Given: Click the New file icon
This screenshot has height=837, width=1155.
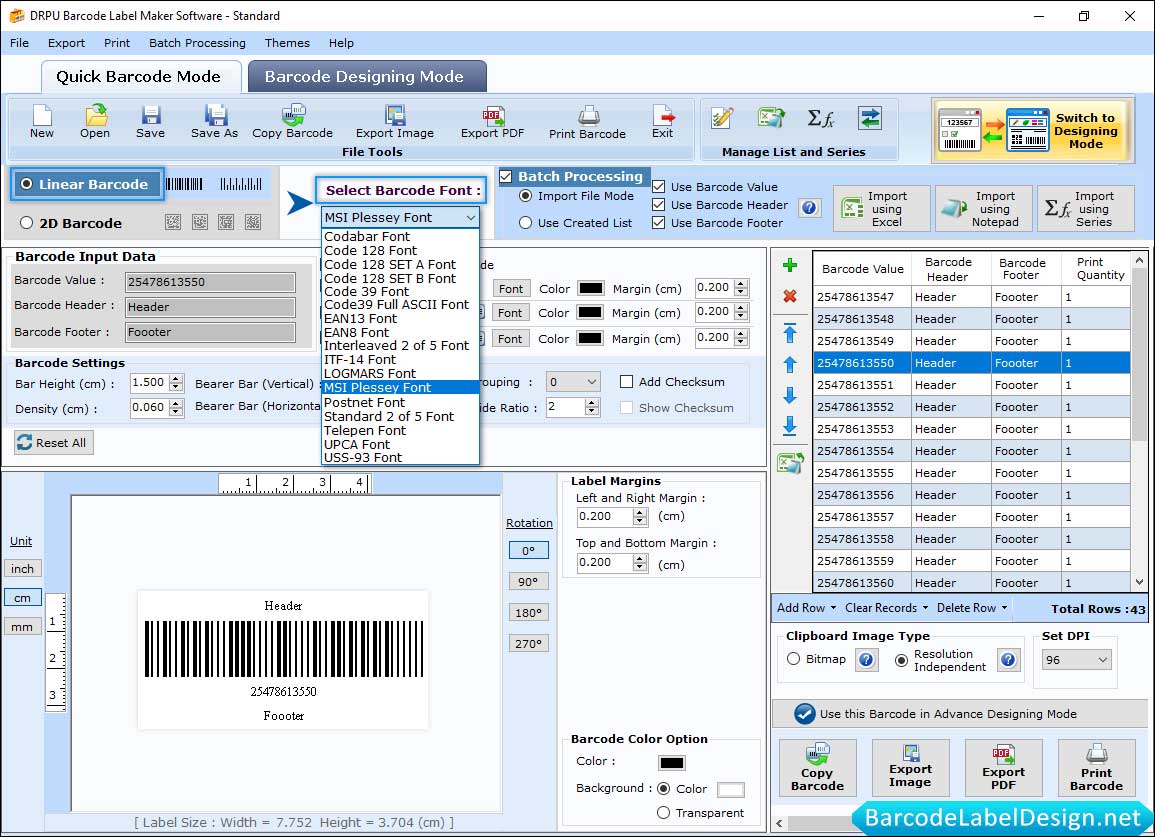Looking at the screenshot, I should [x=42, y=122].
